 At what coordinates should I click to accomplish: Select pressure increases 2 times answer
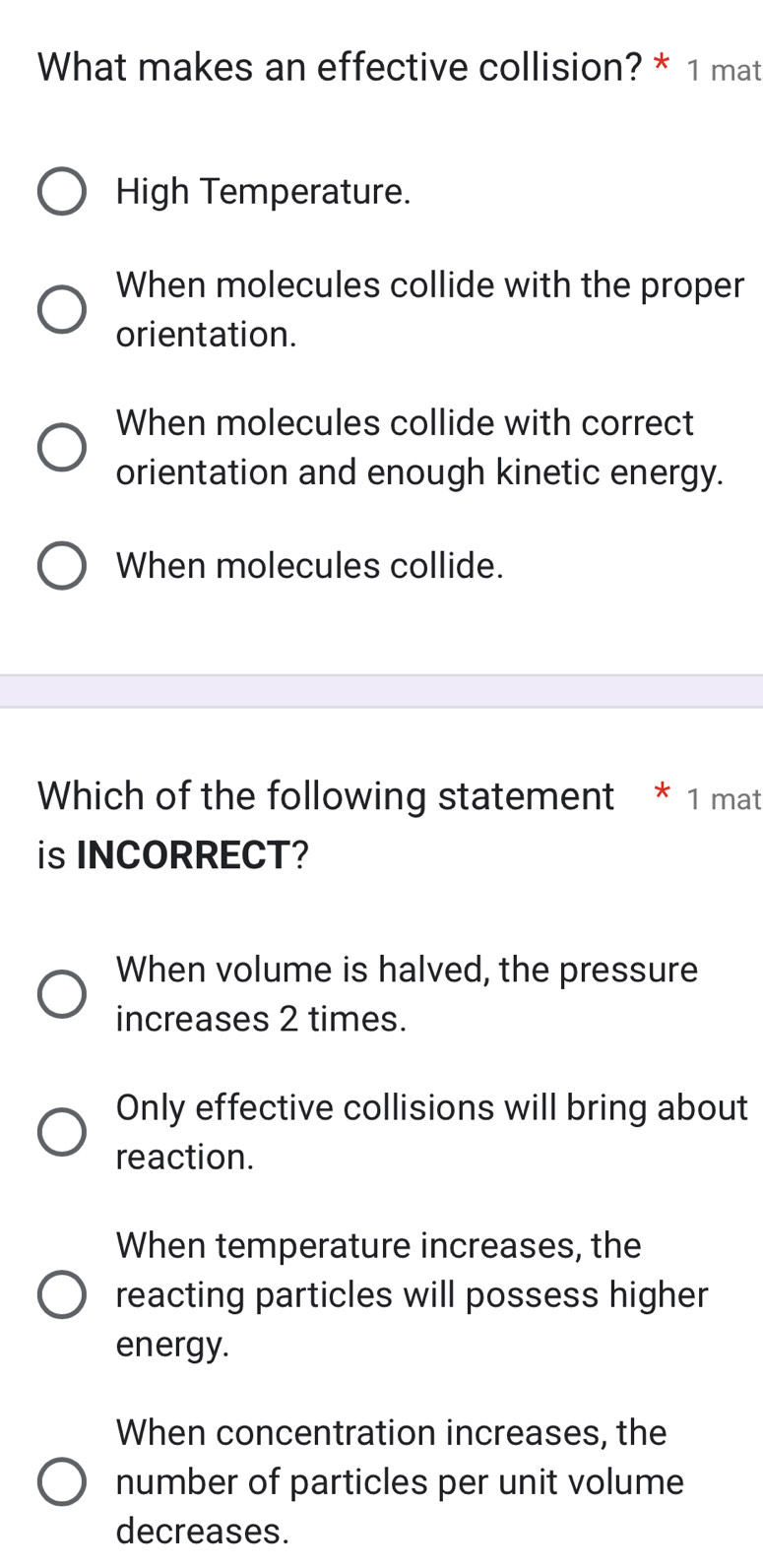click(x=61, y=994)
